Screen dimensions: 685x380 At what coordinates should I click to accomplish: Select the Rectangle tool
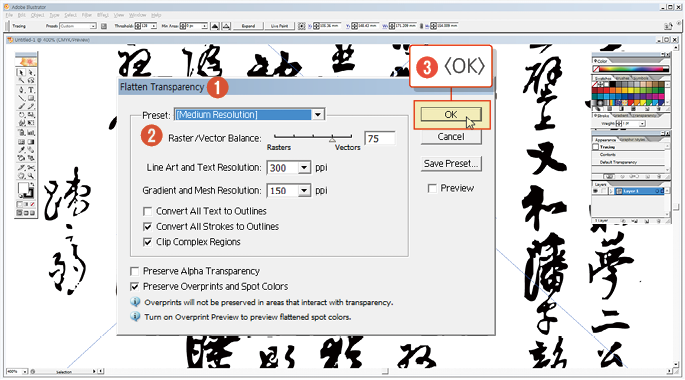click(x=31, y=98)
